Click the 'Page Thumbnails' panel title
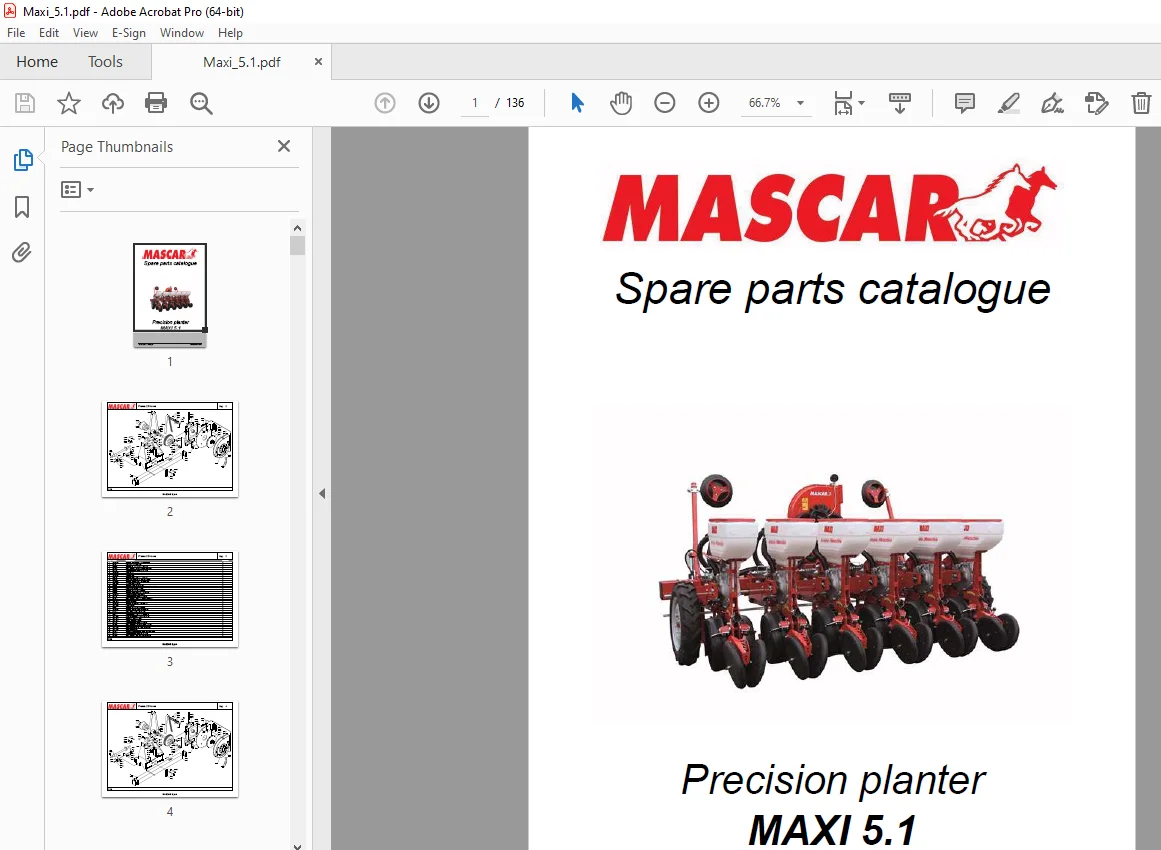Screen dimensions: 1161x850 117,147
